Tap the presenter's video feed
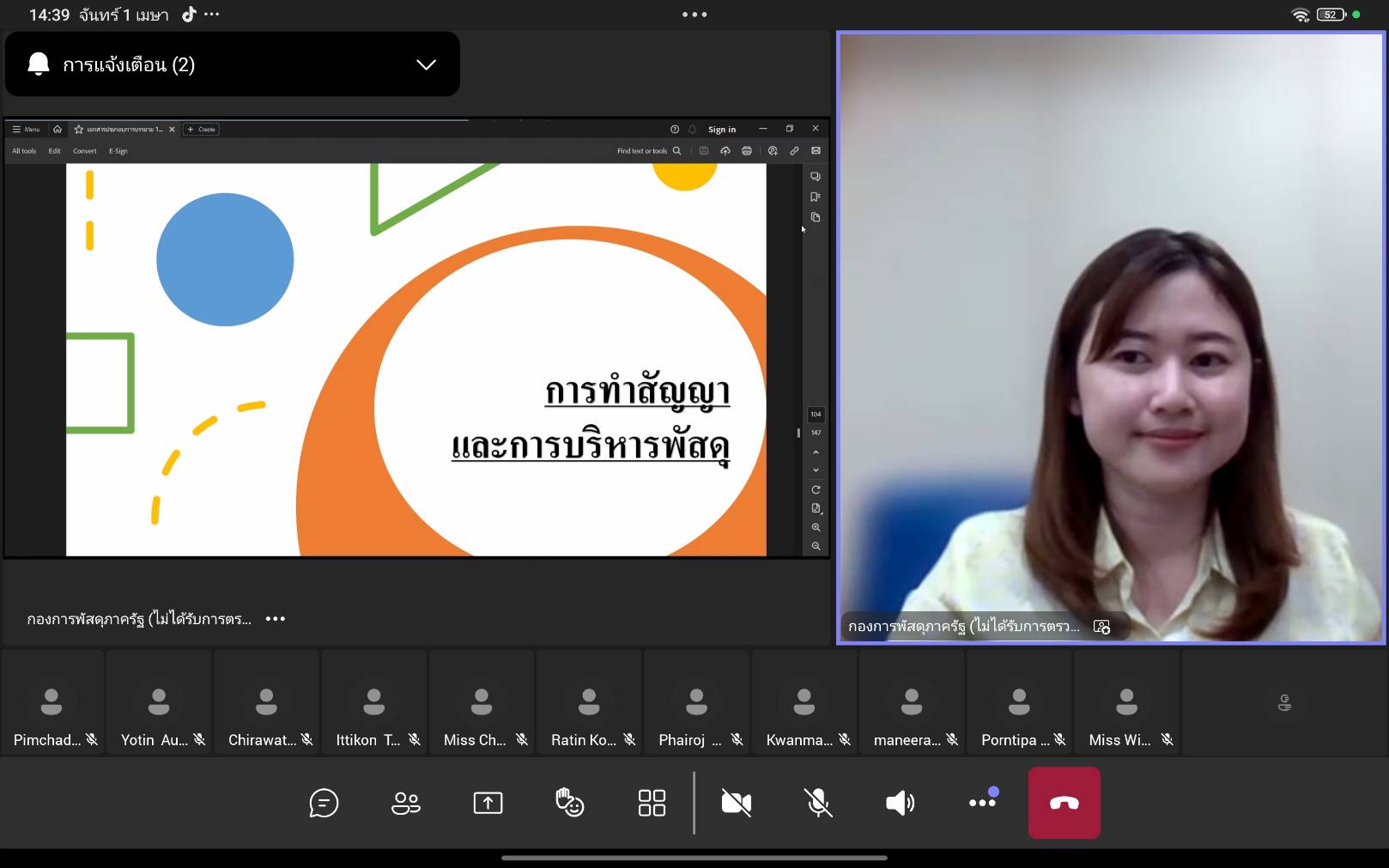Image resolution: width=1389 pixels, height=868 pixels. pos(1110,335)
